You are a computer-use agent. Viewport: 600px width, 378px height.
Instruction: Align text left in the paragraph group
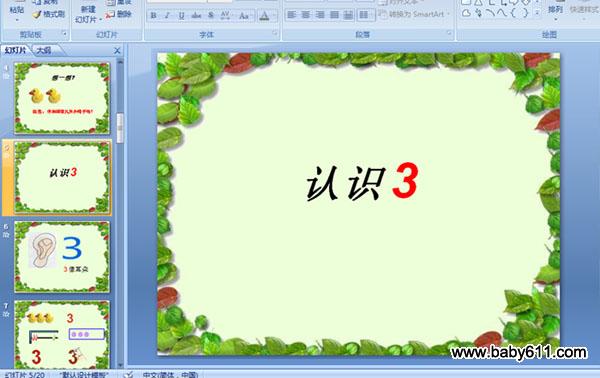292,15
